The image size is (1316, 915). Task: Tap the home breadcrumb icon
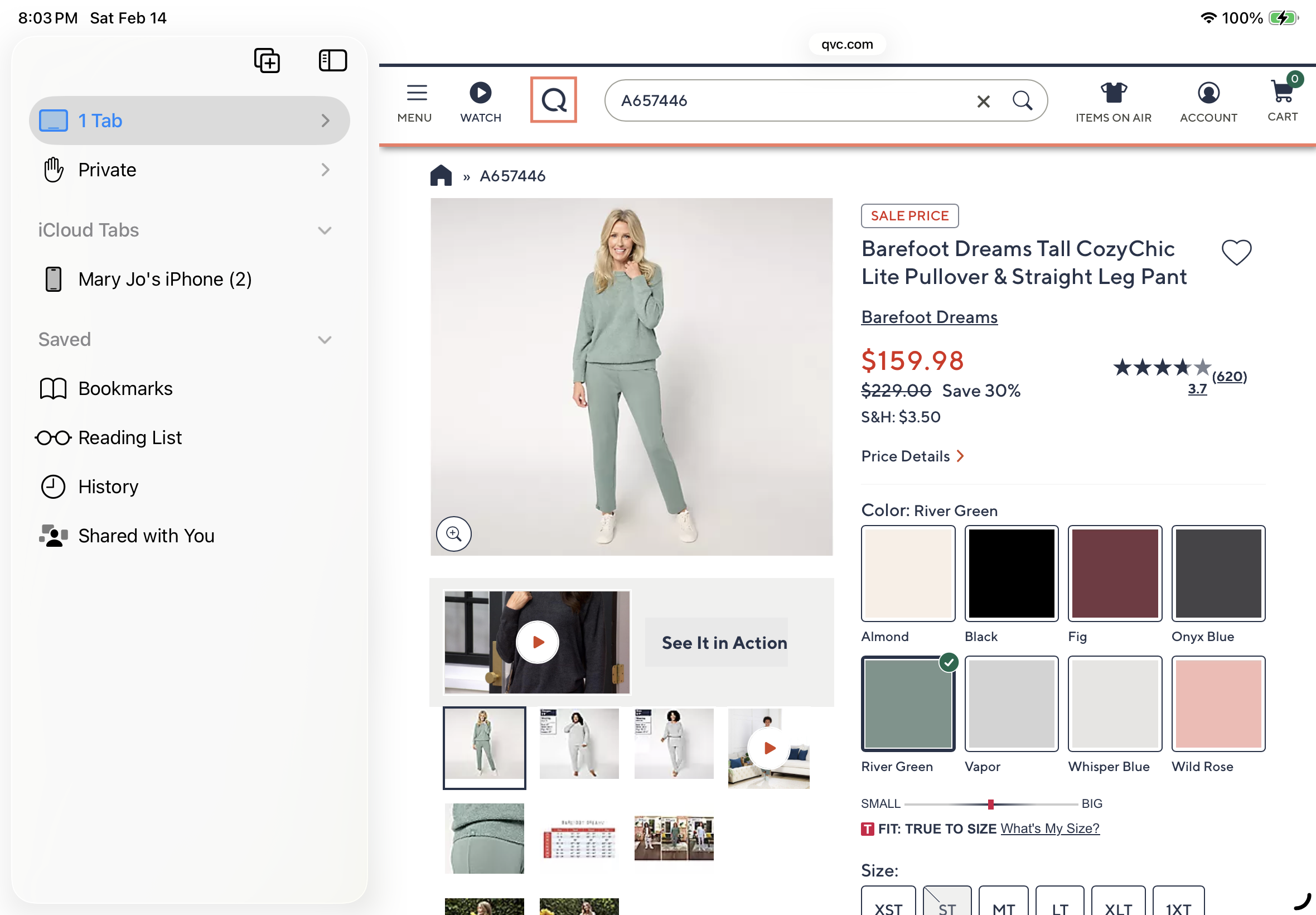point(441,175)
